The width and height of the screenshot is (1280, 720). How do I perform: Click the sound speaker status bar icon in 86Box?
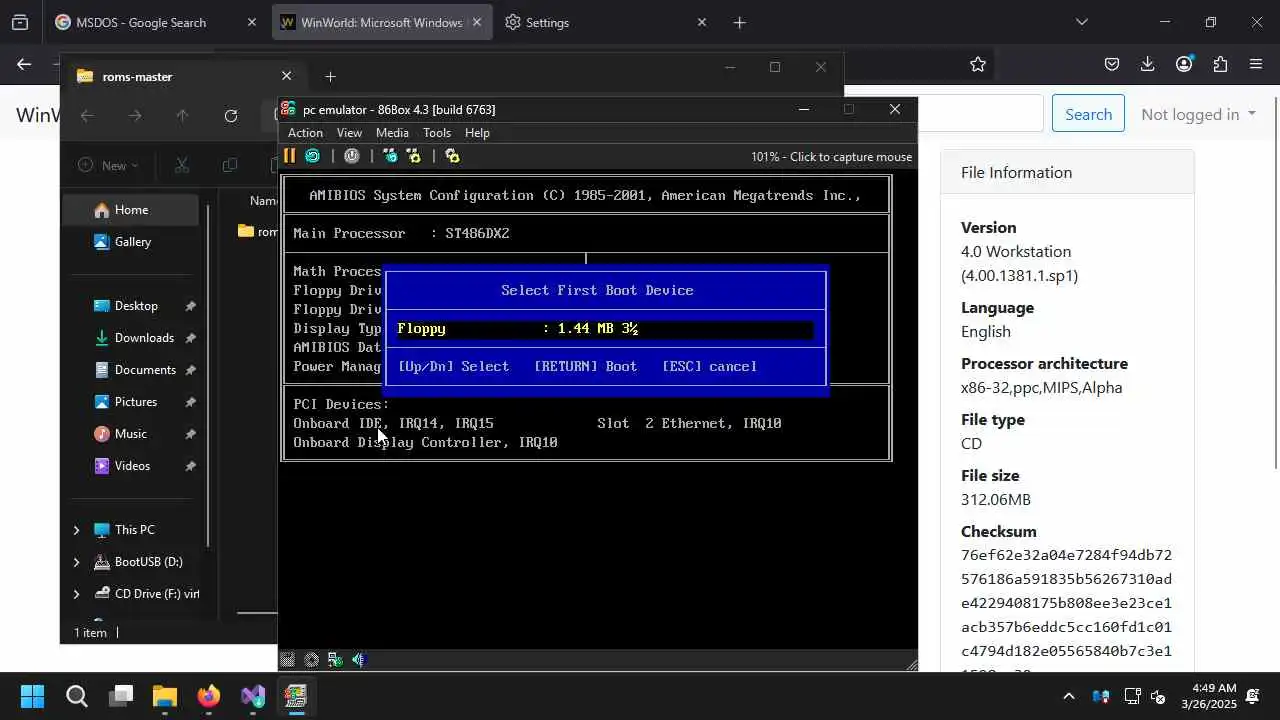pyautogui.click(x=359, y=660)
